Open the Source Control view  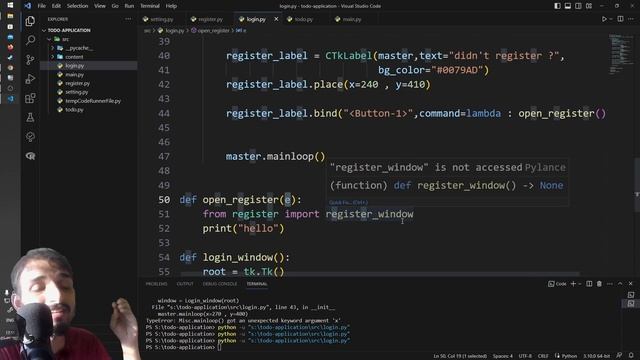(x=30, y=60)
